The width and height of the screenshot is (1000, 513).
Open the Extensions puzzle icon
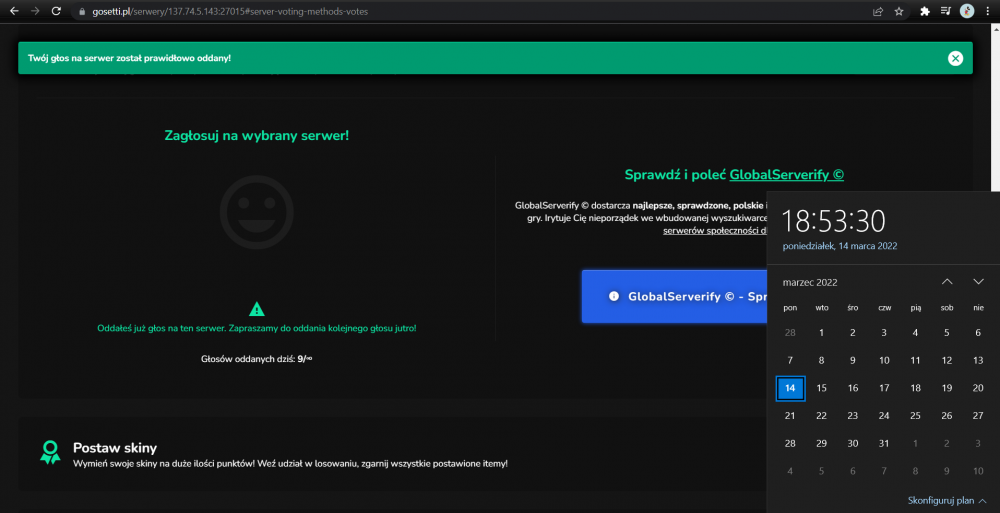click(925, 11)
